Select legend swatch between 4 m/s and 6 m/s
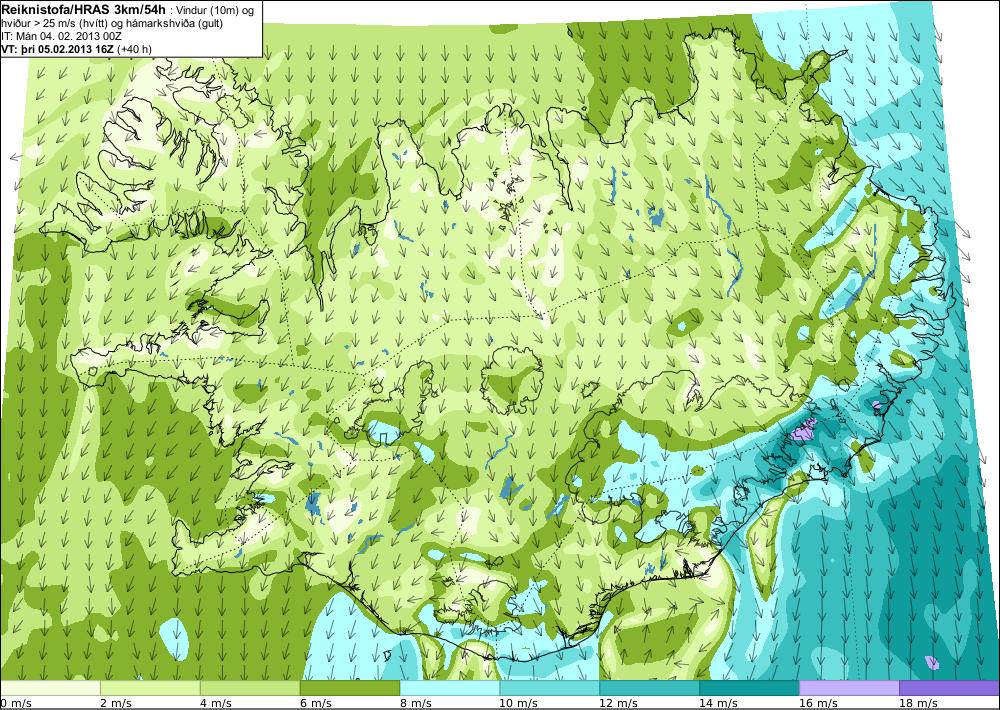Viewport: 1000px width, 710px height. point(250,688)
